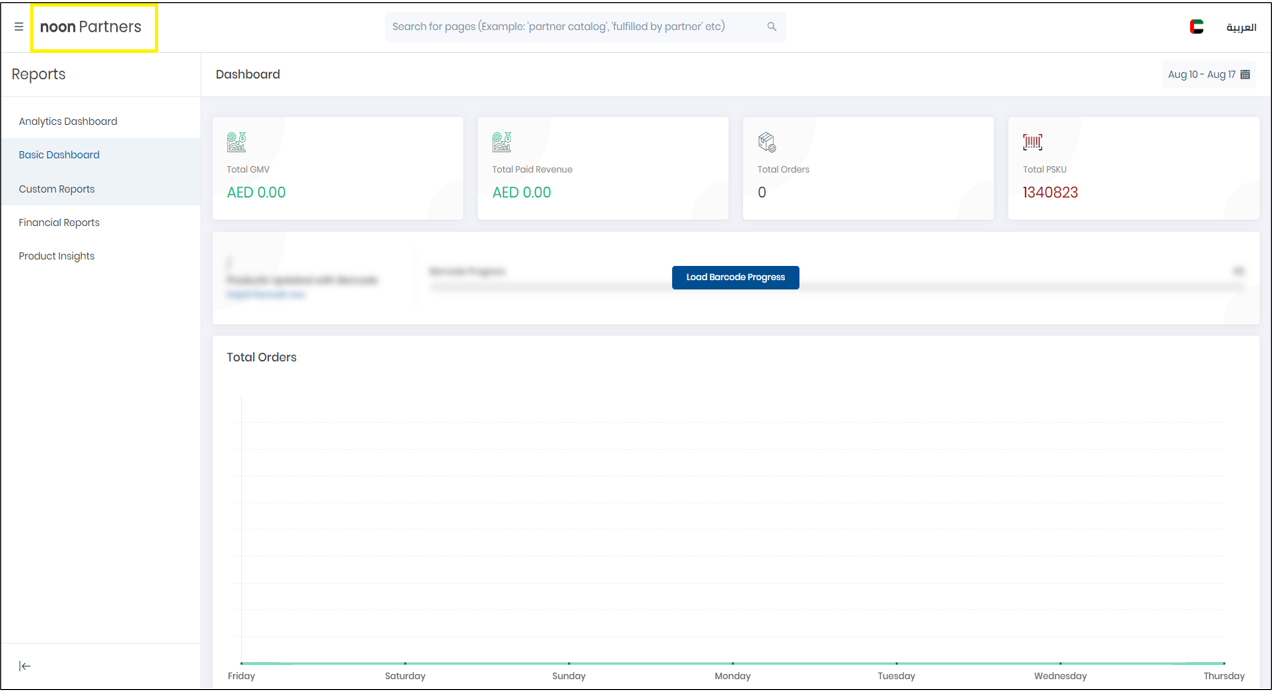Image resolution: width=1274 pixels, height=692 pixels.
Task: Click the Total Paid Revenue icon
Action: (502, 142)
